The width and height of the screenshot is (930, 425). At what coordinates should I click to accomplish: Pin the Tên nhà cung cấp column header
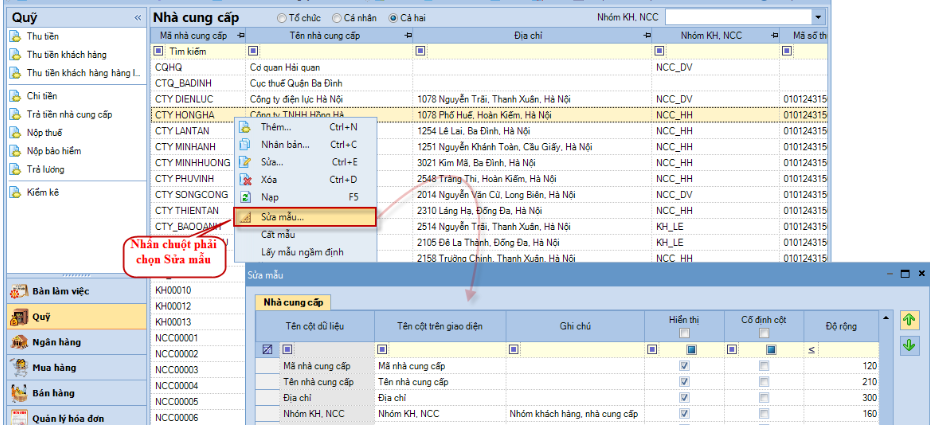(408, 35)
